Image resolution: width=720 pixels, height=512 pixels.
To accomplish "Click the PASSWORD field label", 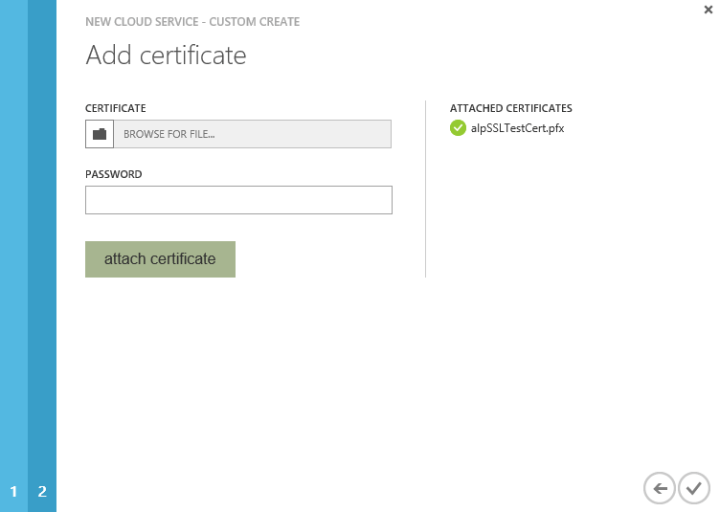I will [x=113, y=174].
